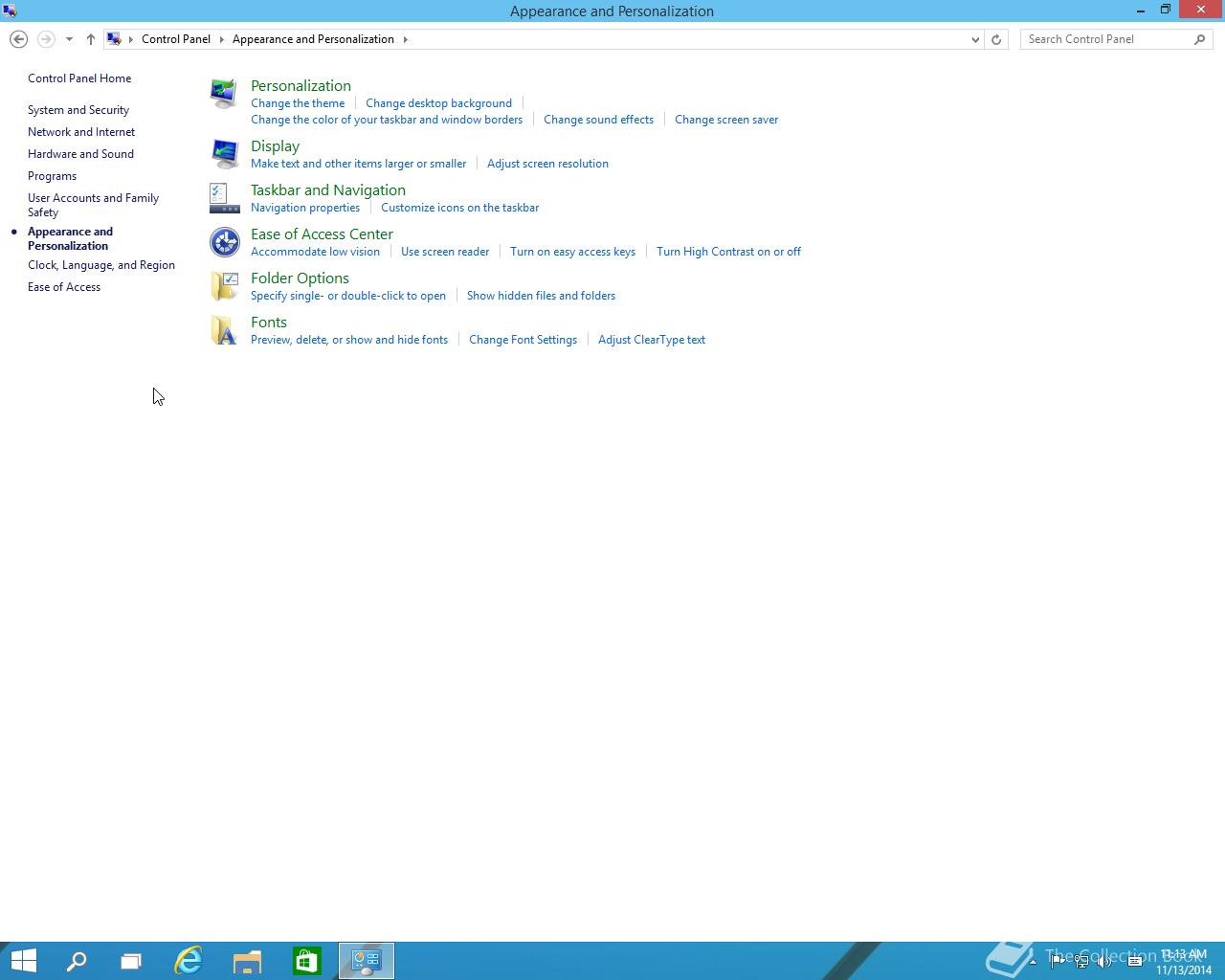Open Programs category
1225x980 pixels.
(52, 176)
